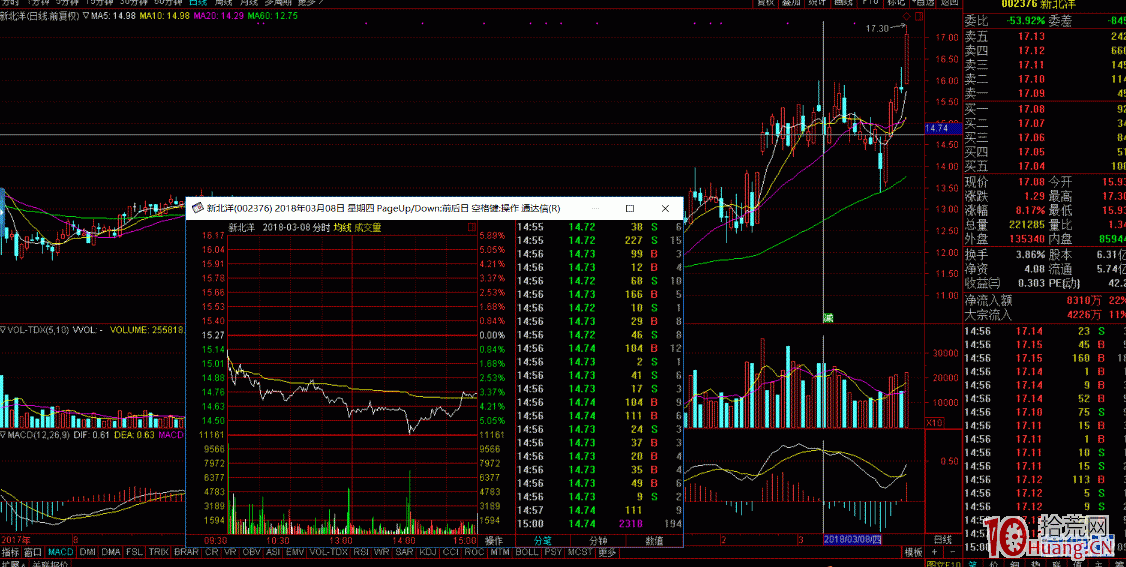Select the EMV indicator

295,552
